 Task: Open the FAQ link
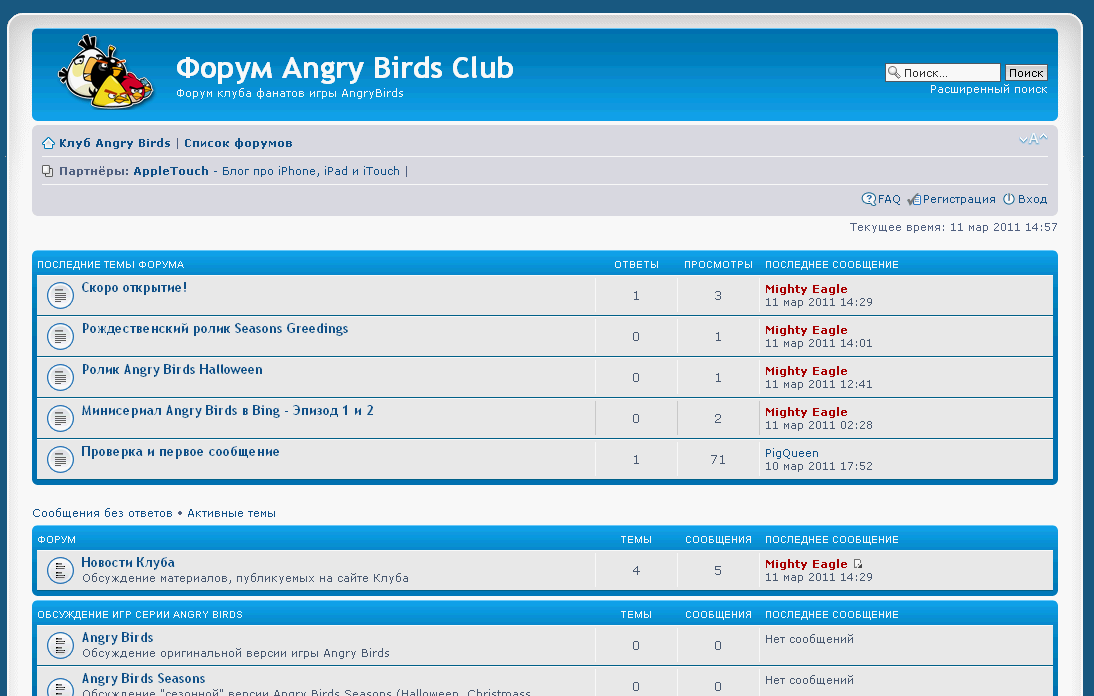coord(890,199)
